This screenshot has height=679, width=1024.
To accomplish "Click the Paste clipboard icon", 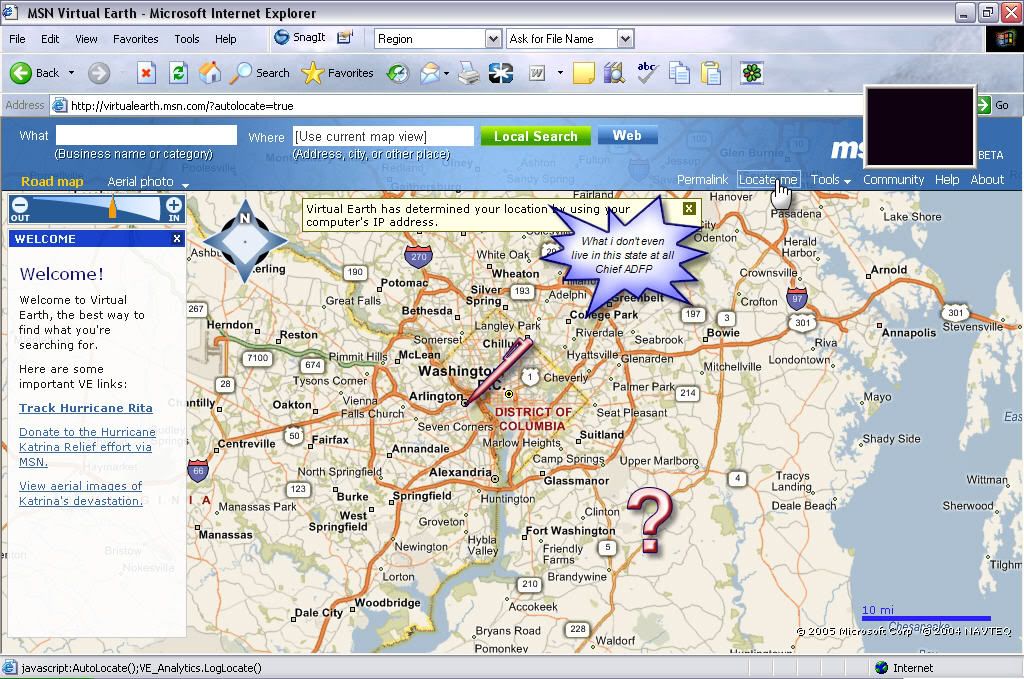I will pyautogui.click(x=711, y=73).
